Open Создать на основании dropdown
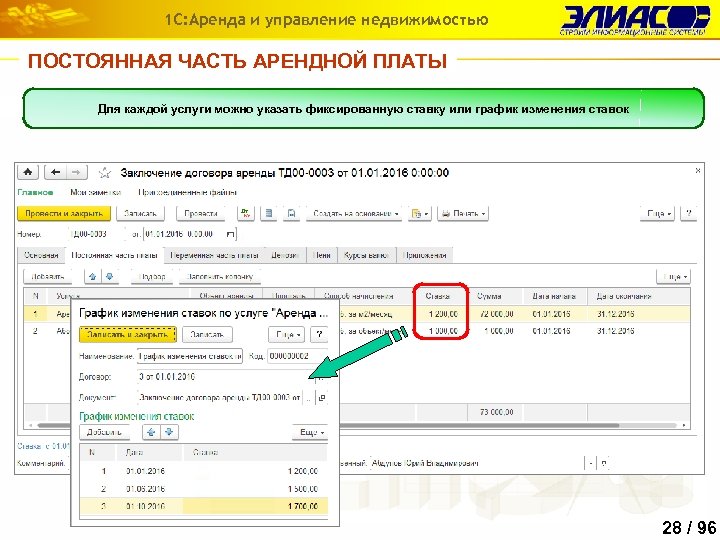This screenshot has height=540, width=720. click(355, 214)
